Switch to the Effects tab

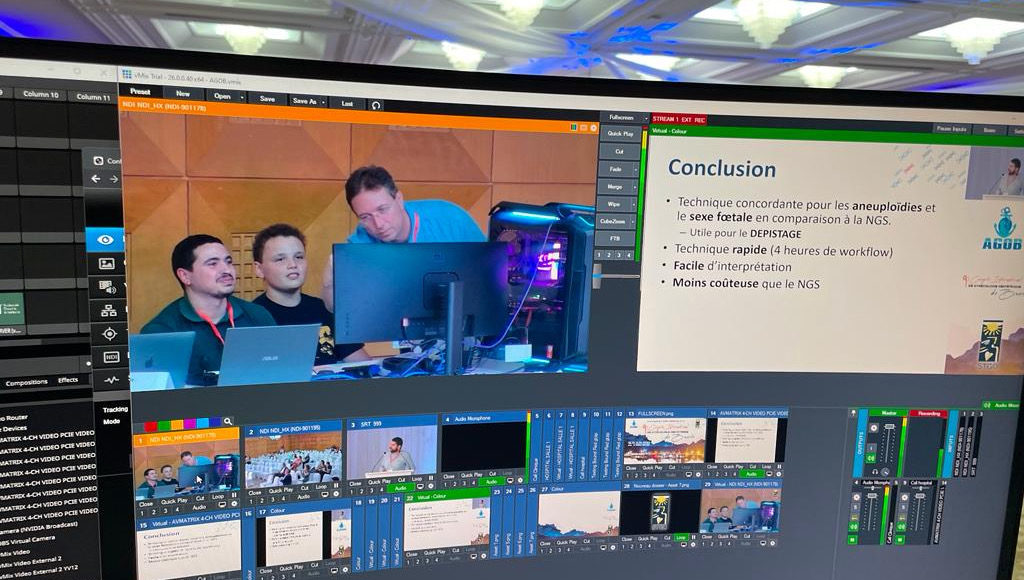point(68,380)
